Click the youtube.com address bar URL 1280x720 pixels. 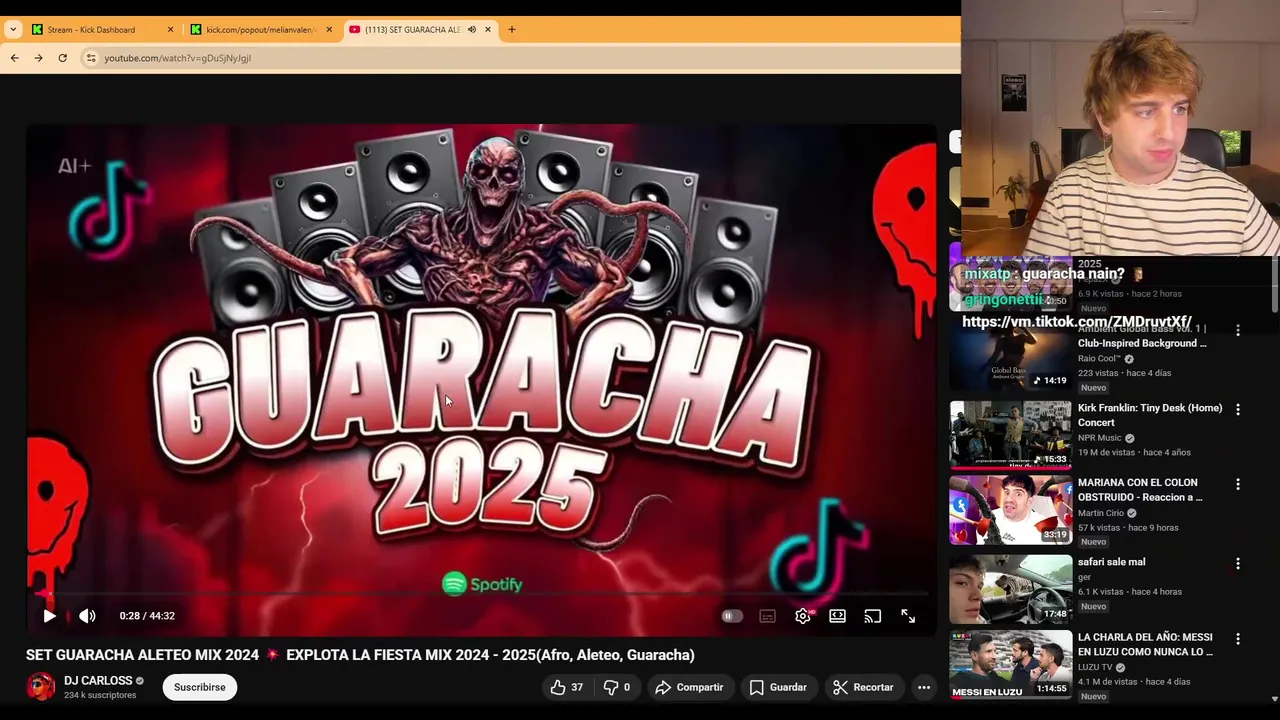[x=178, y=58]
